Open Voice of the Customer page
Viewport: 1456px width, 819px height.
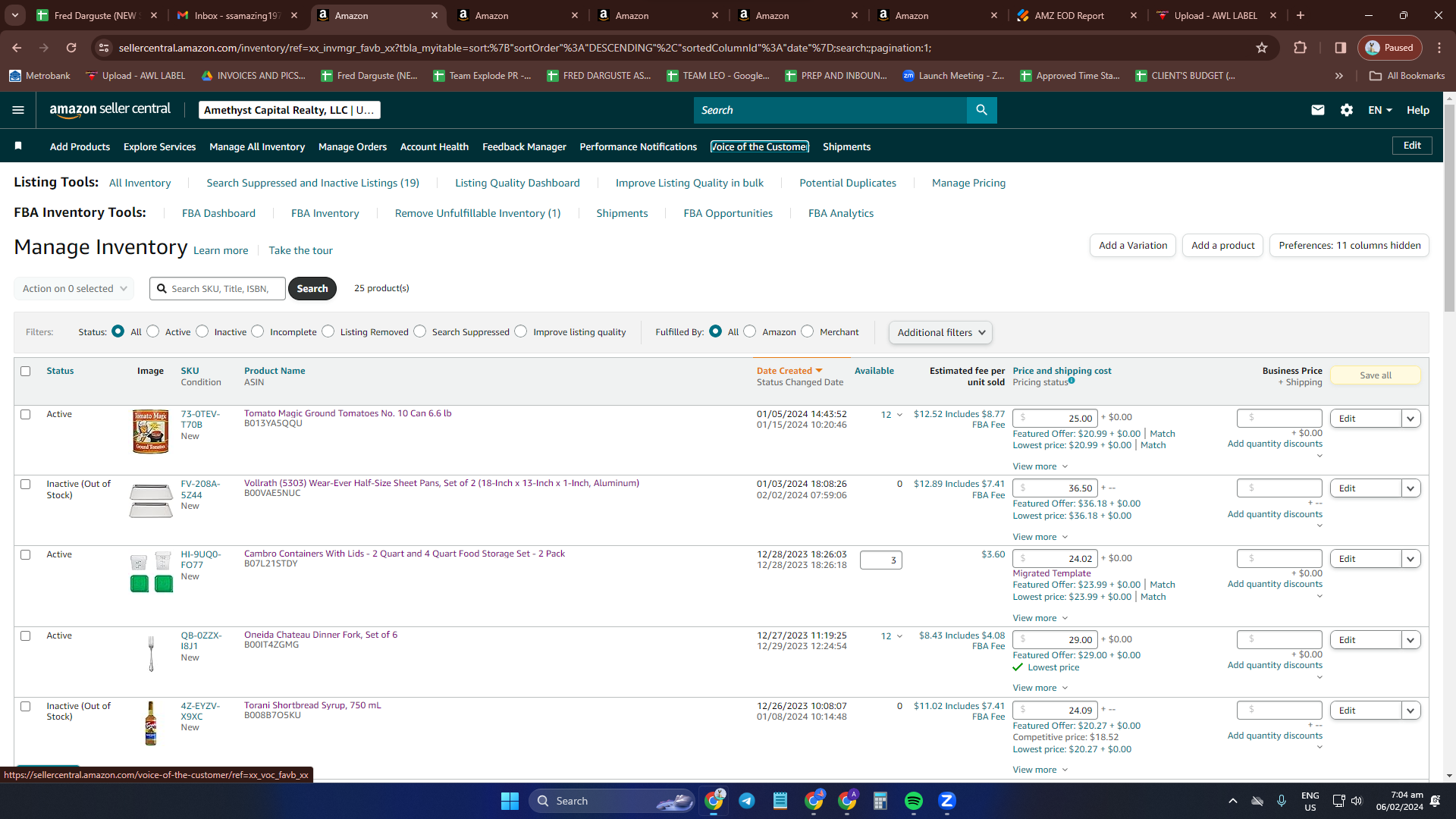click(x=760, y=146)
